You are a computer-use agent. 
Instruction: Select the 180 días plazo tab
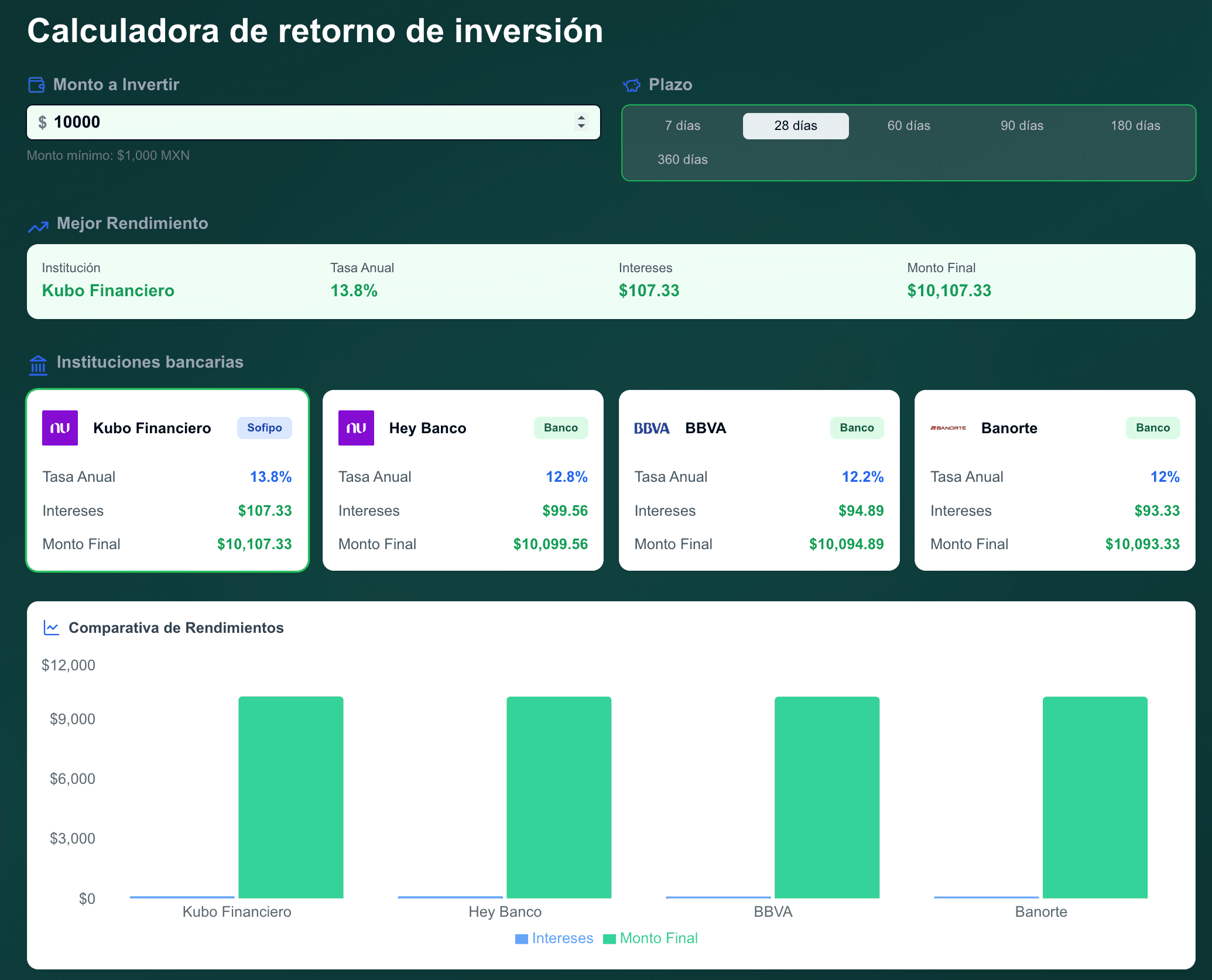pos(1135,126)
